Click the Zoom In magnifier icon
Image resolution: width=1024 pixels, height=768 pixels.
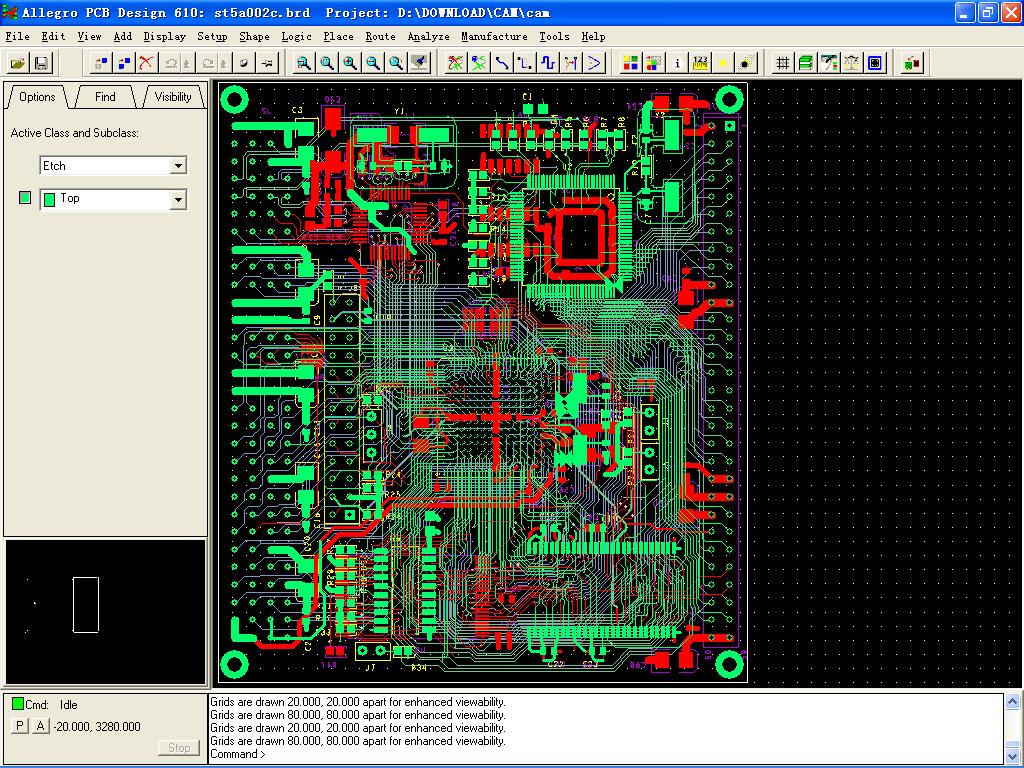click(350, 63)
